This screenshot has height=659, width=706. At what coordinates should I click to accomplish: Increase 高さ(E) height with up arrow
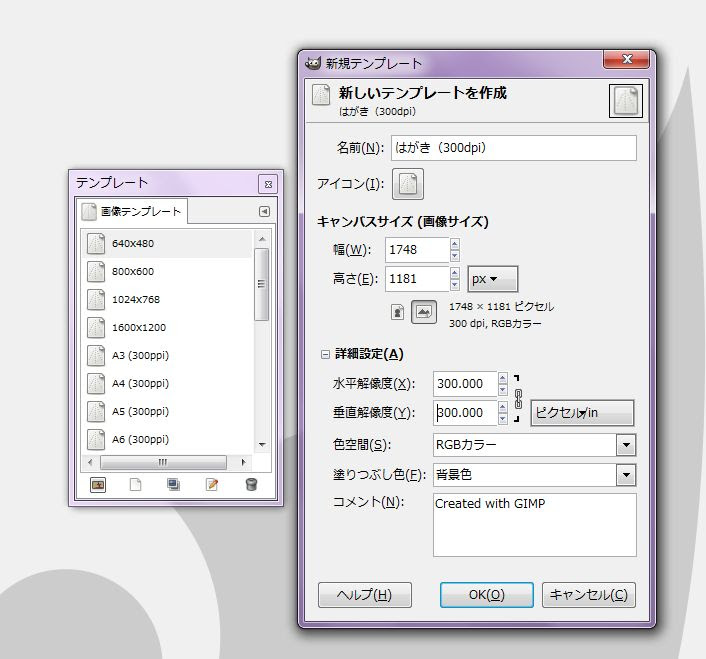[x=455, y=273]
